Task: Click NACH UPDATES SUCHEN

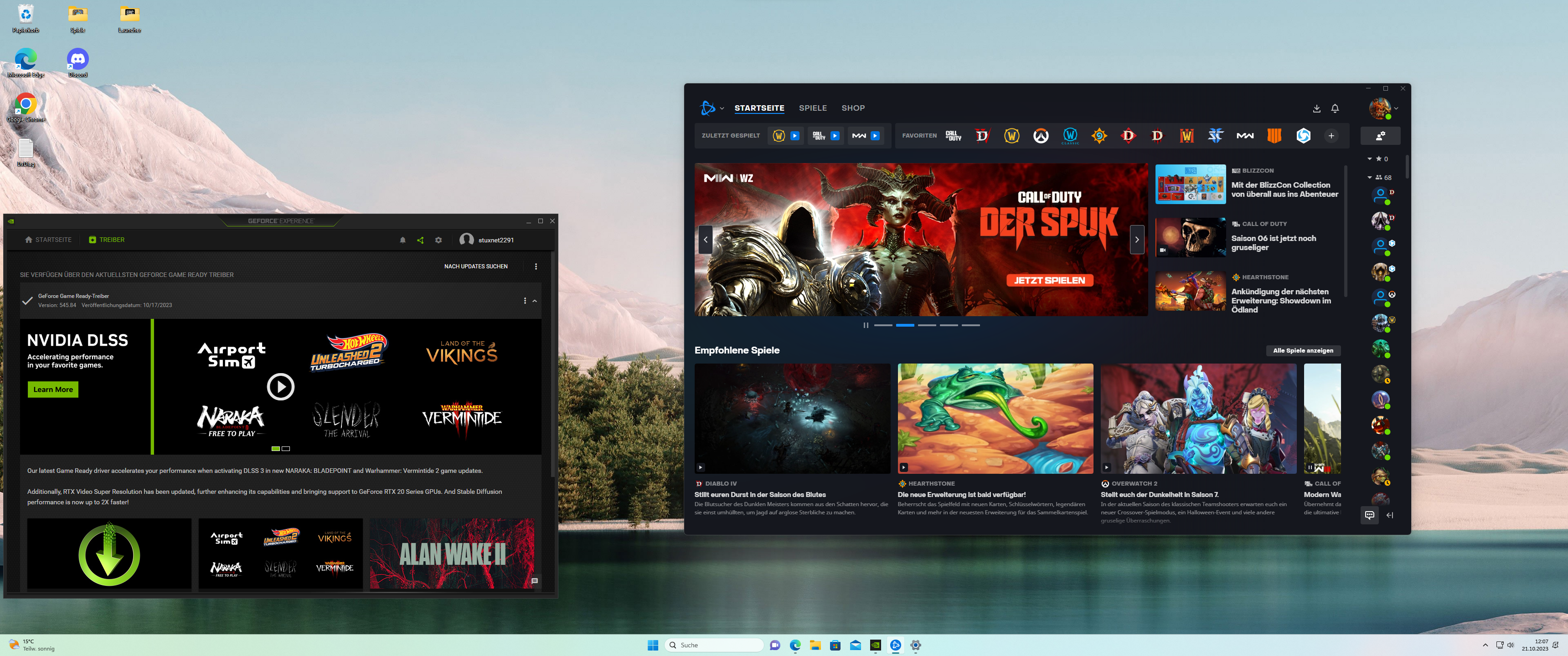Action: [475, 266]
